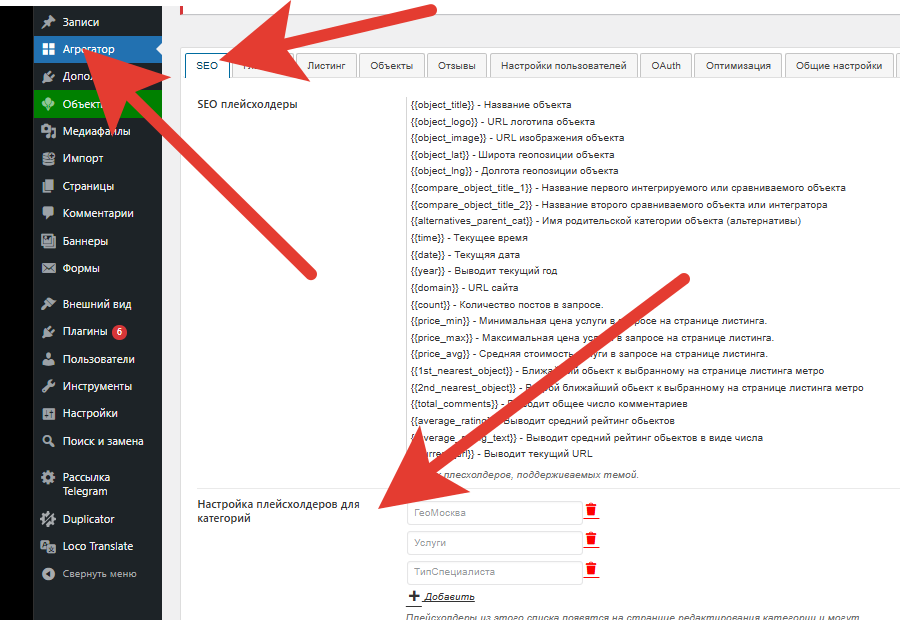Viewport: 900px width, 620px height.
Task: Click the ГеоМосква placeholder input field
Action: pyautogui.click(x=494, y=513)
